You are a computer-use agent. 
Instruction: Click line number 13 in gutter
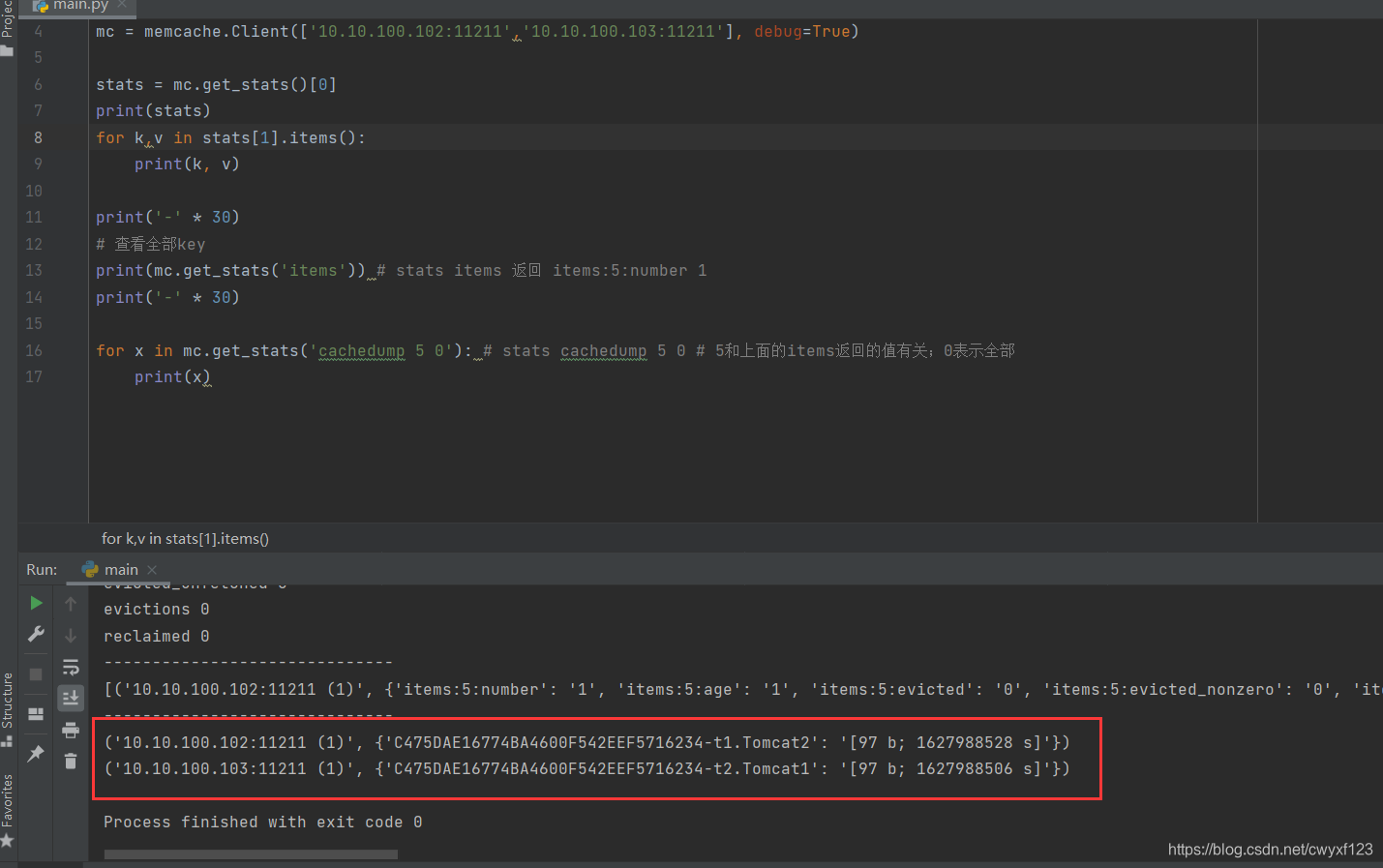34,270
